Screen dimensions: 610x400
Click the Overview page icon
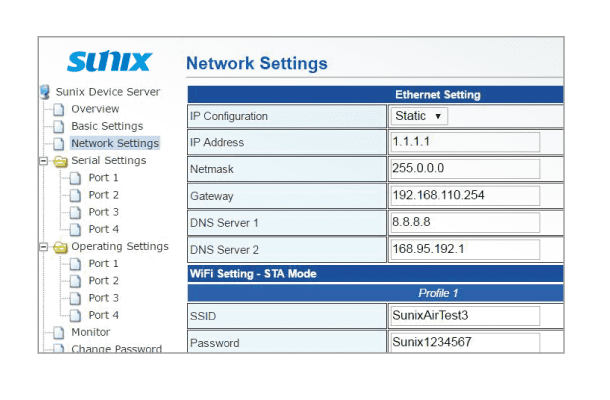(x=59, y=109)
